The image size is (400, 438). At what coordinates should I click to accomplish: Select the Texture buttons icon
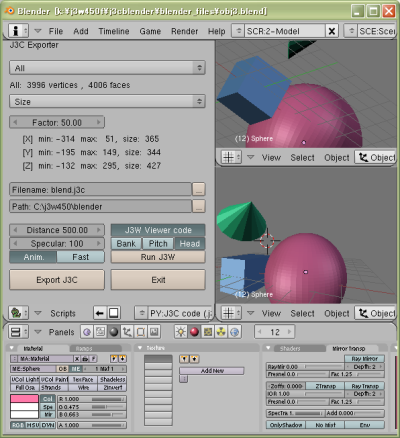[208, 332]
